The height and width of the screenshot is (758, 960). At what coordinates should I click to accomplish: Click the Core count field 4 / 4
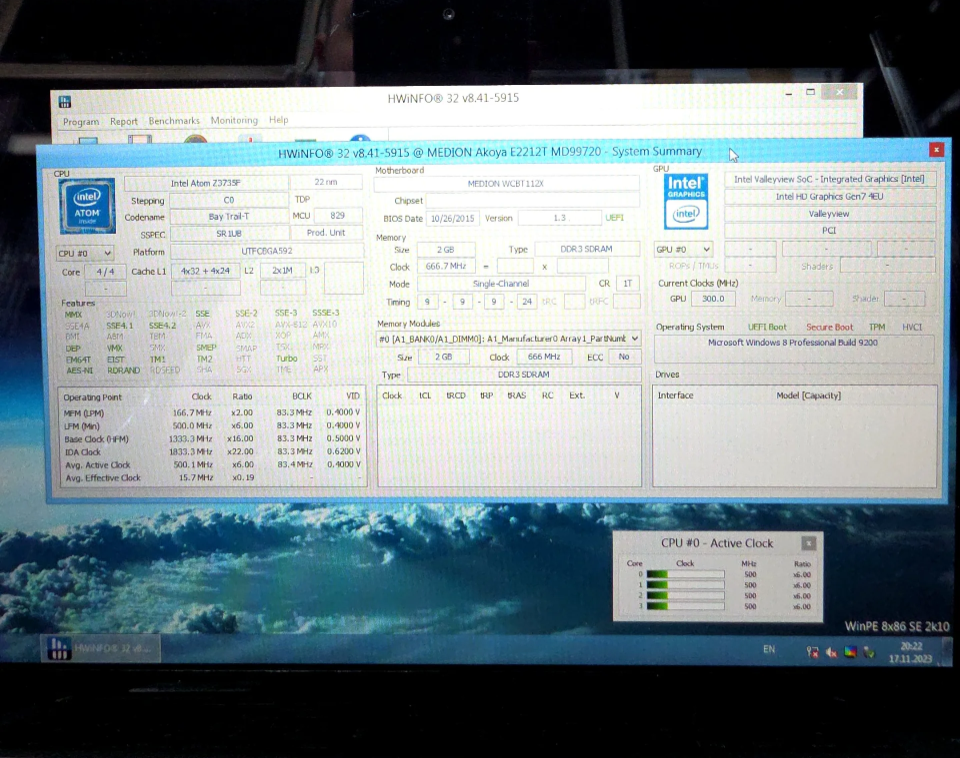(x=105, y=271)
